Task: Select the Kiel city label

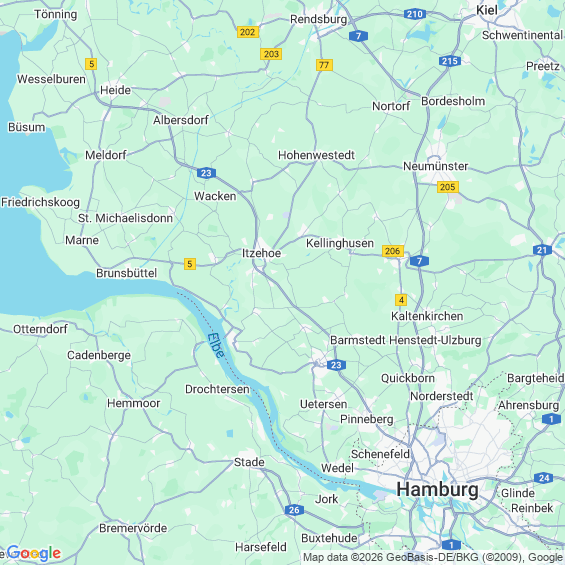Action: point(486,10)
